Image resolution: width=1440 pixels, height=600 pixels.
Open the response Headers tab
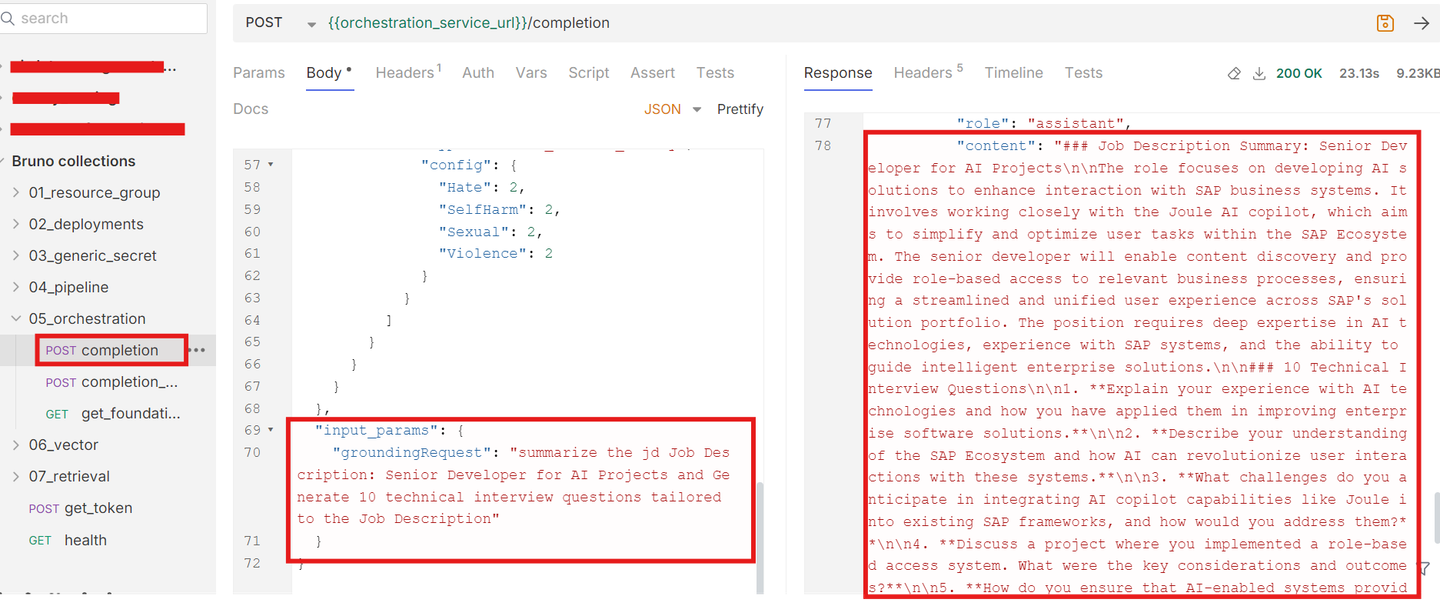928,72
